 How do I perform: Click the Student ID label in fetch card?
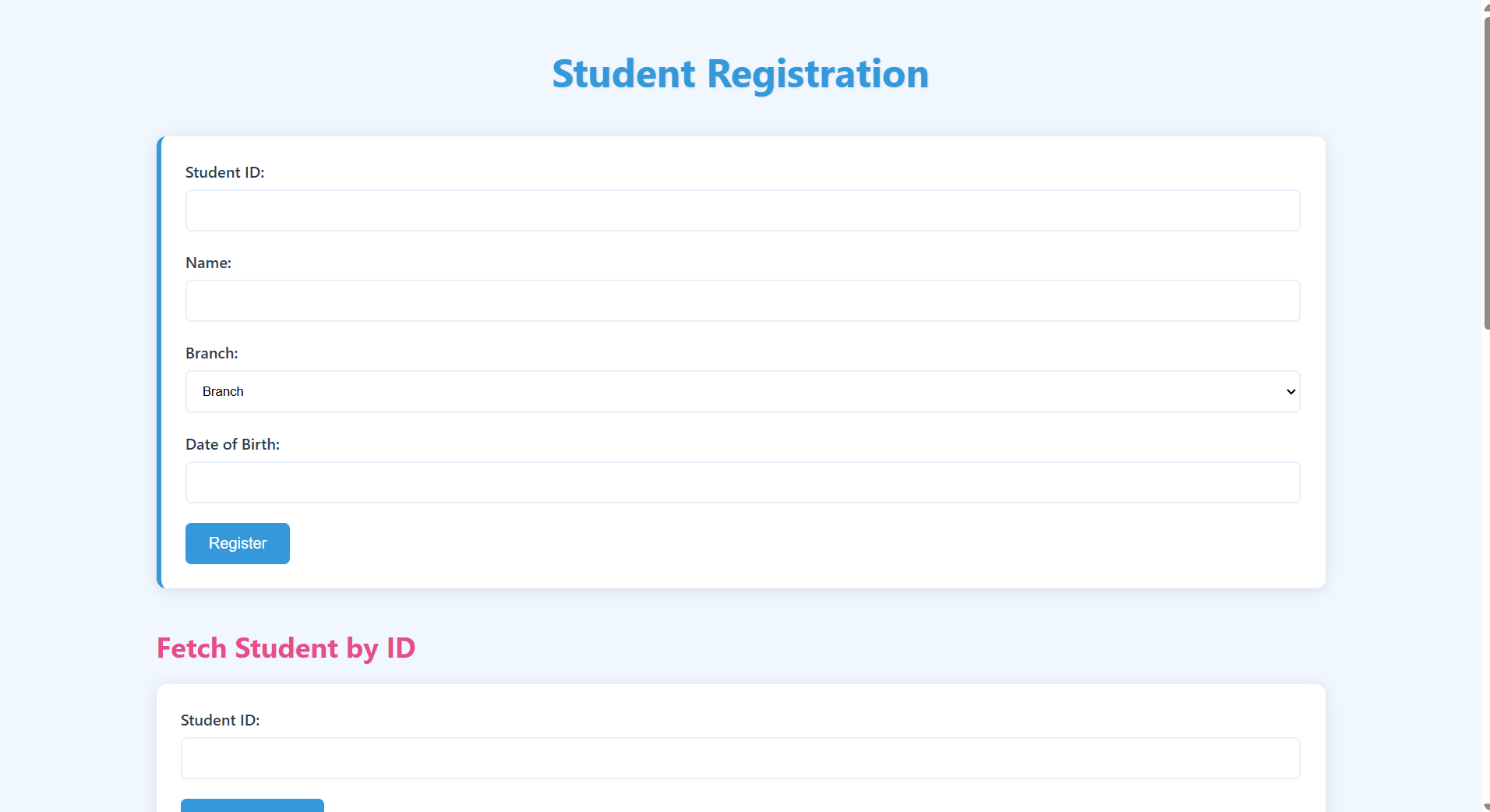tap(220, 720)
